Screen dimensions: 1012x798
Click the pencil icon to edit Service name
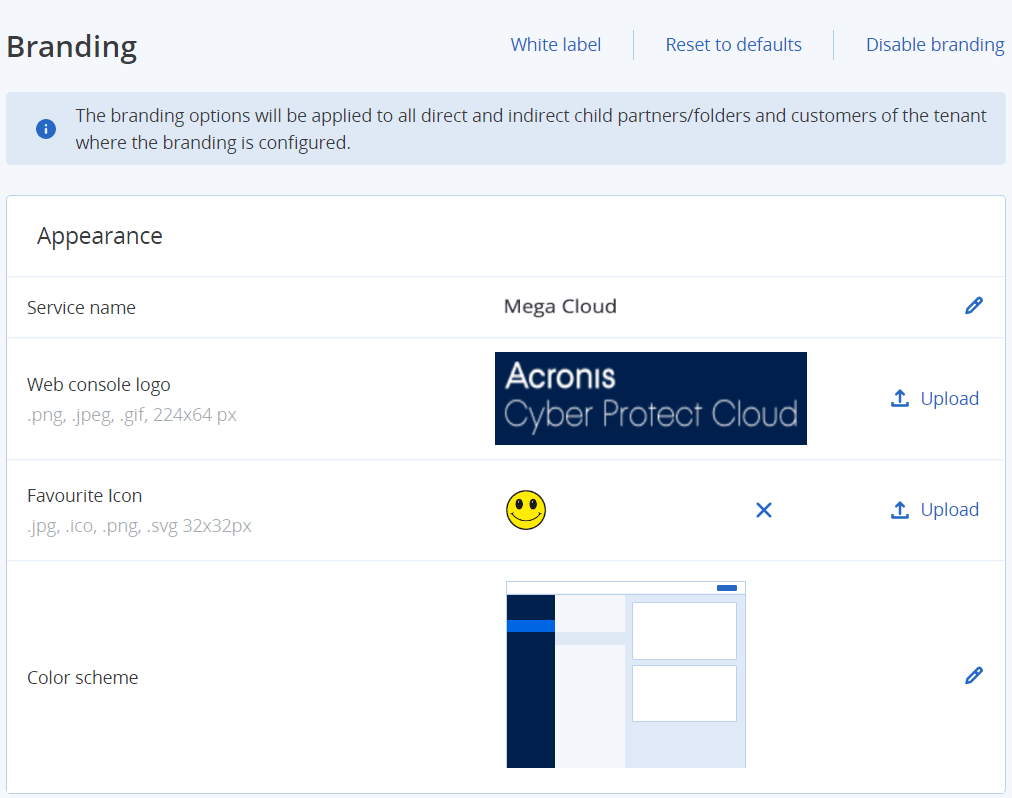tap(973, 306)
